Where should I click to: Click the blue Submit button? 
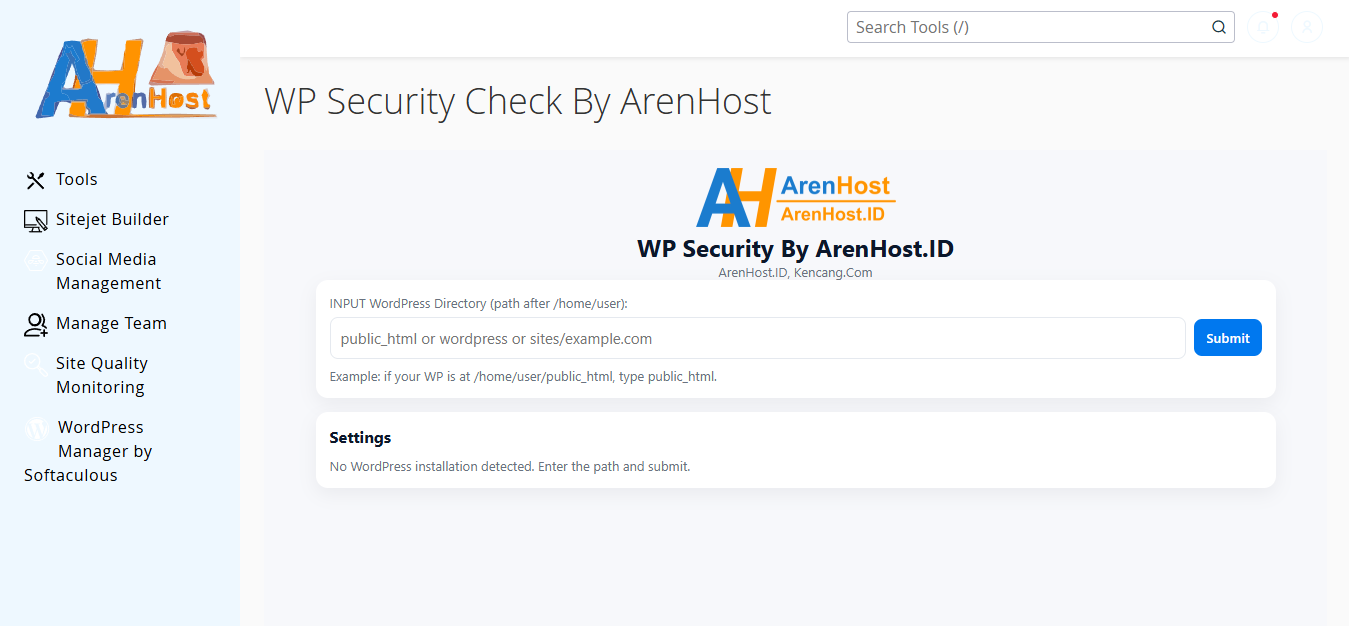1228,338
